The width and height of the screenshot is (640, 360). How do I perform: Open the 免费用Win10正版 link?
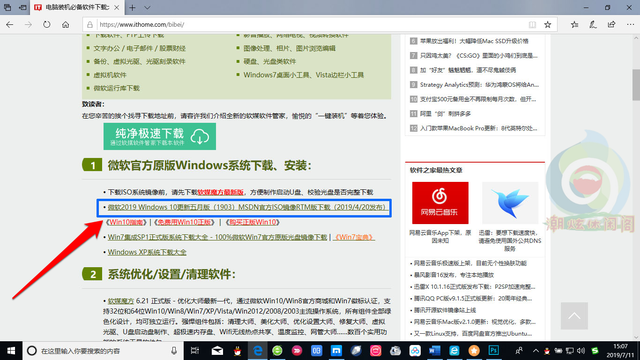pos(185,222)
